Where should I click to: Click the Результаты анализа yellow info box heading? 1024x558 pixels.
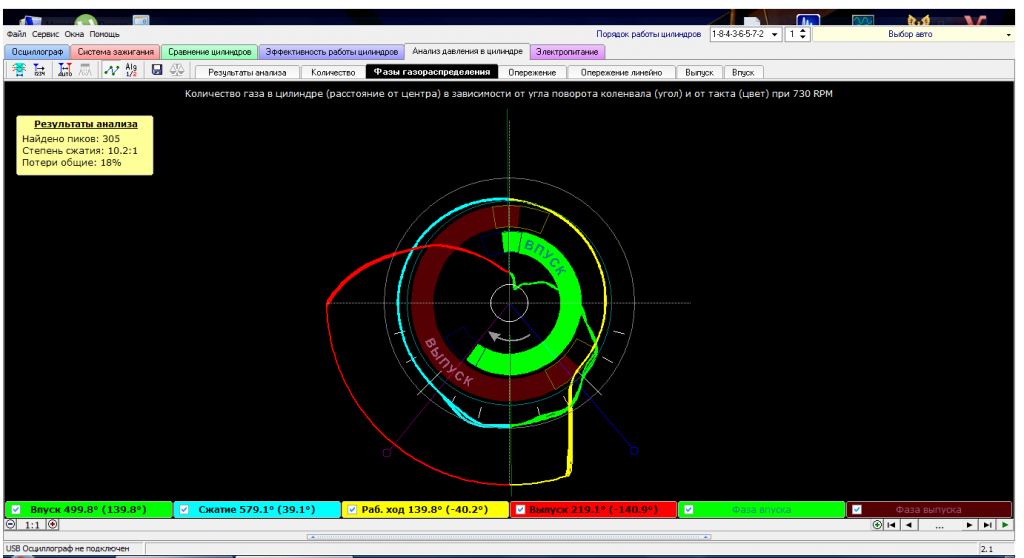click(86, 123)
